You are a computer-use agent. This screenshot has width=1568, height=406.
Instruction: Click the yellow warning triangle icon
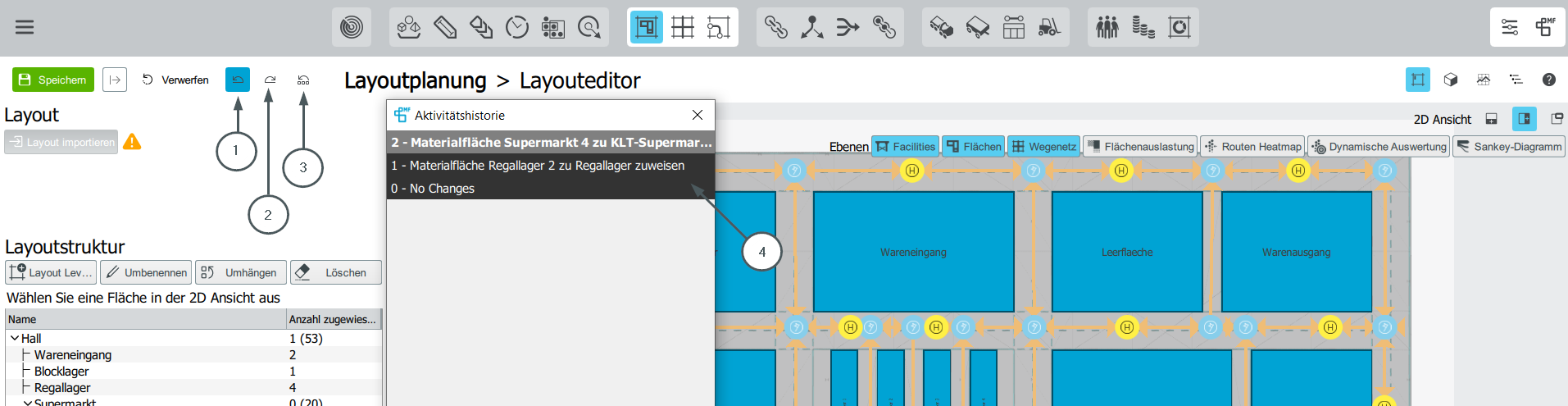point(132,142)
